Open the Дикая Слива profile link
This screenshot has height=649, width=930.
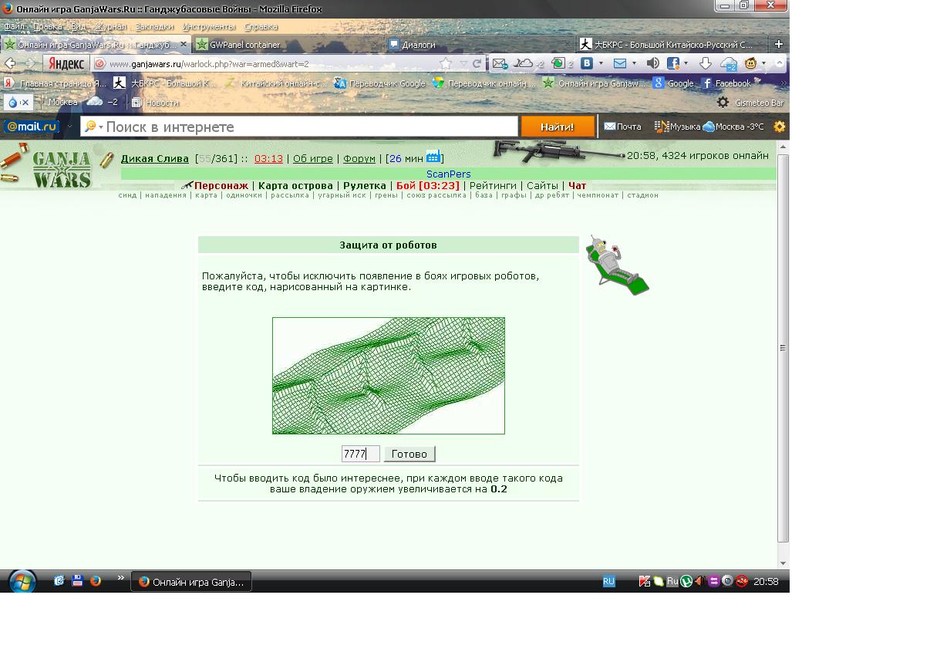[x=154, y=158]
